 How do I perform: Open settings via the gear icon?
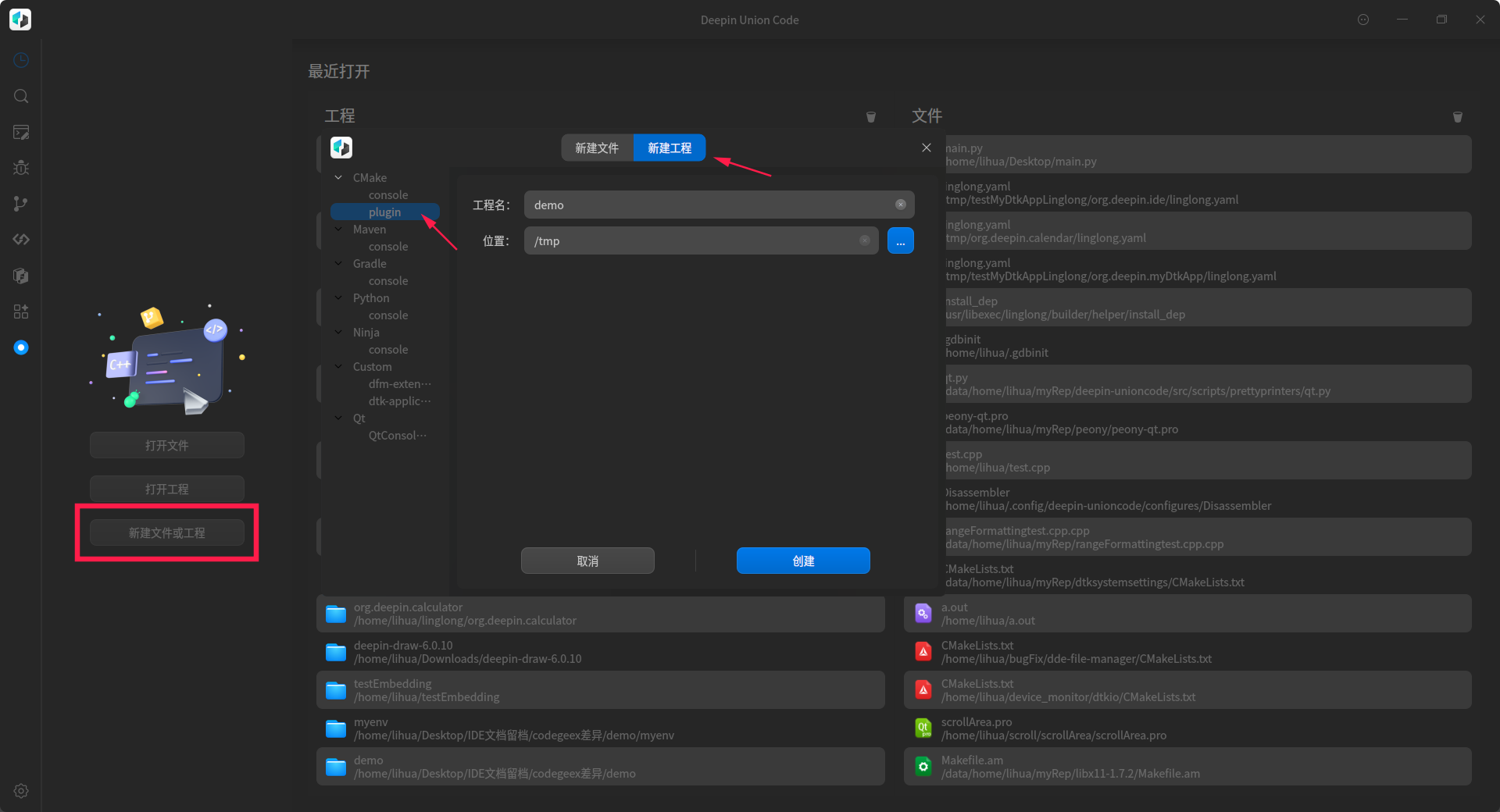20,791
